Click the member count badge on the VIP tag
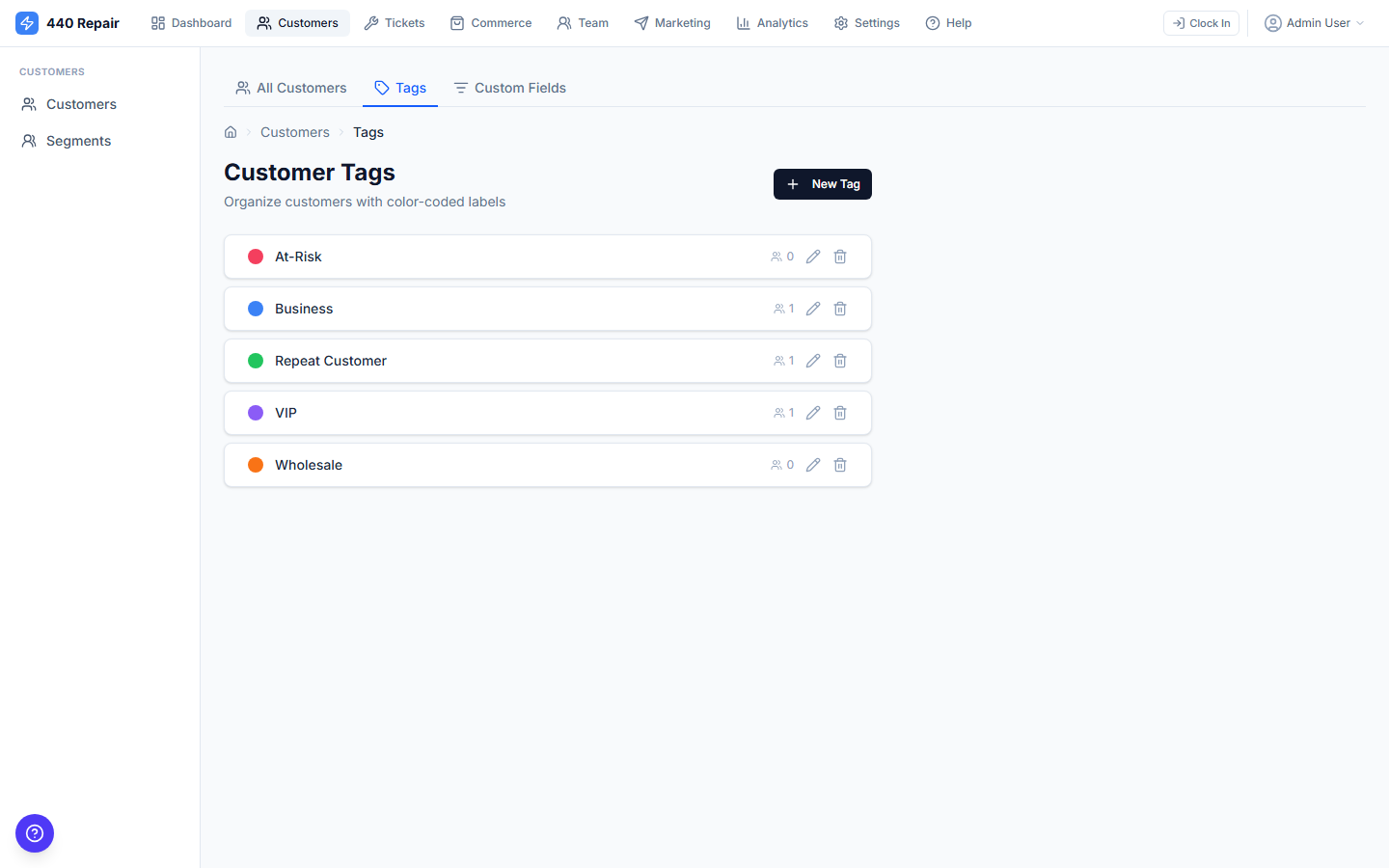1389x868 pixels. pyautogui.click(x=783, y=412)
